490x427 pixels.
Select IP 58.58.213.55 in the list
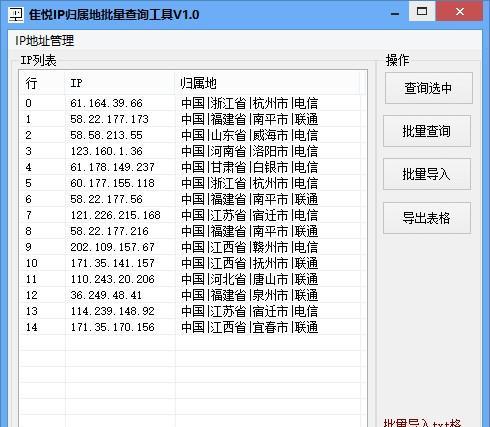[x=106, y=135]
